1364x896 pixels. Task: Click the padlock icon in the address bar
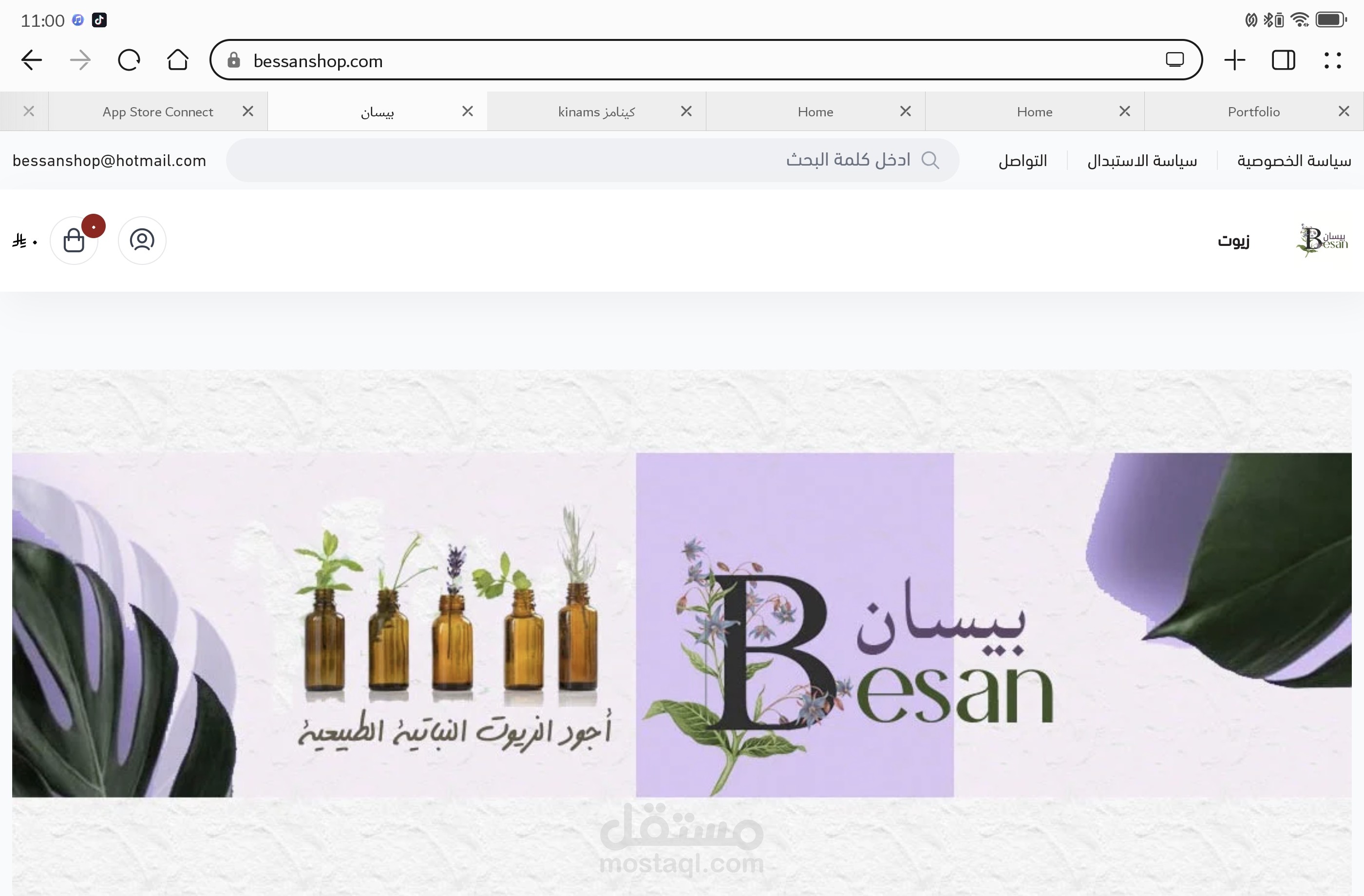[233, 60]
